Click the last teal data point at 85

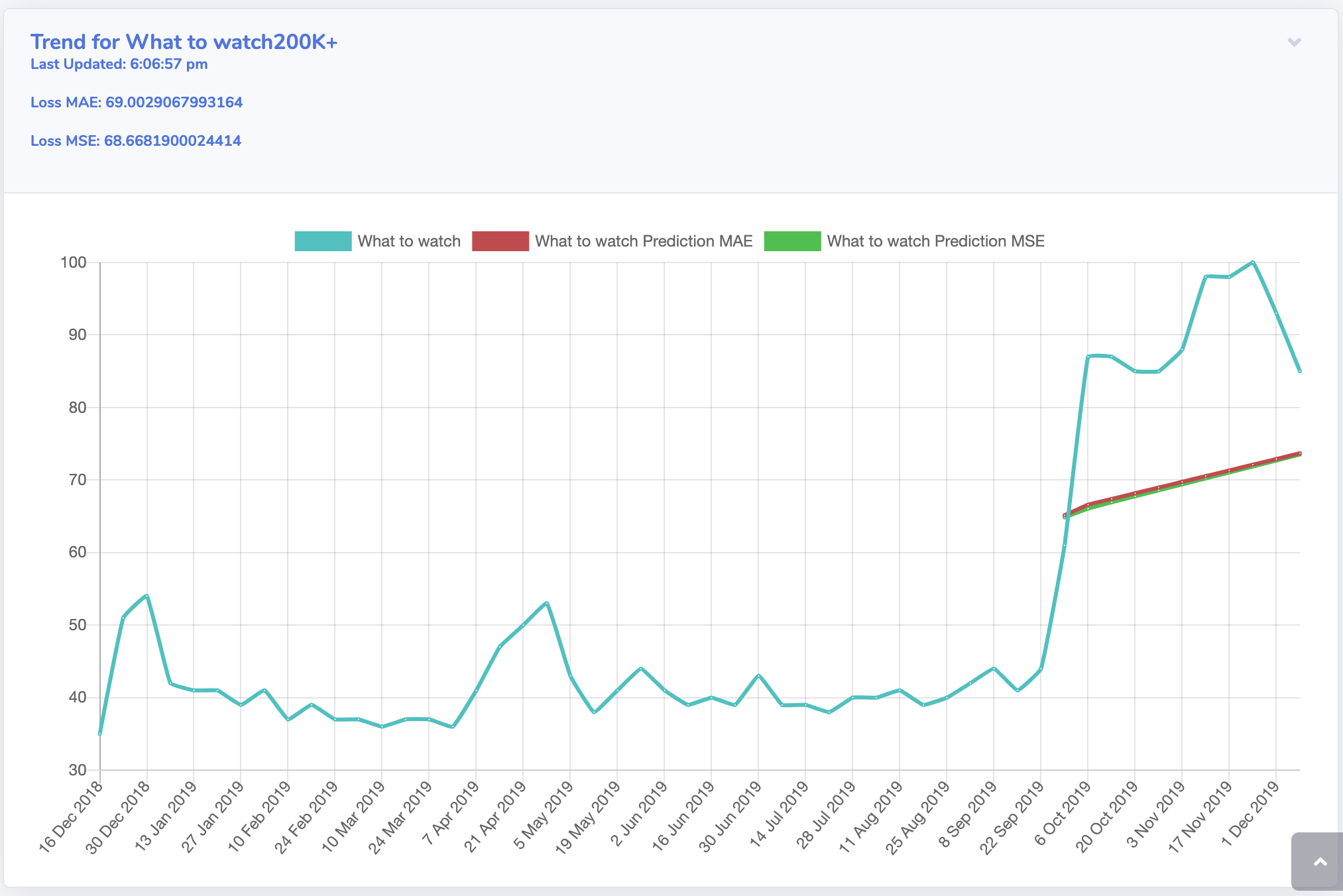click(x=1299, y=371)
